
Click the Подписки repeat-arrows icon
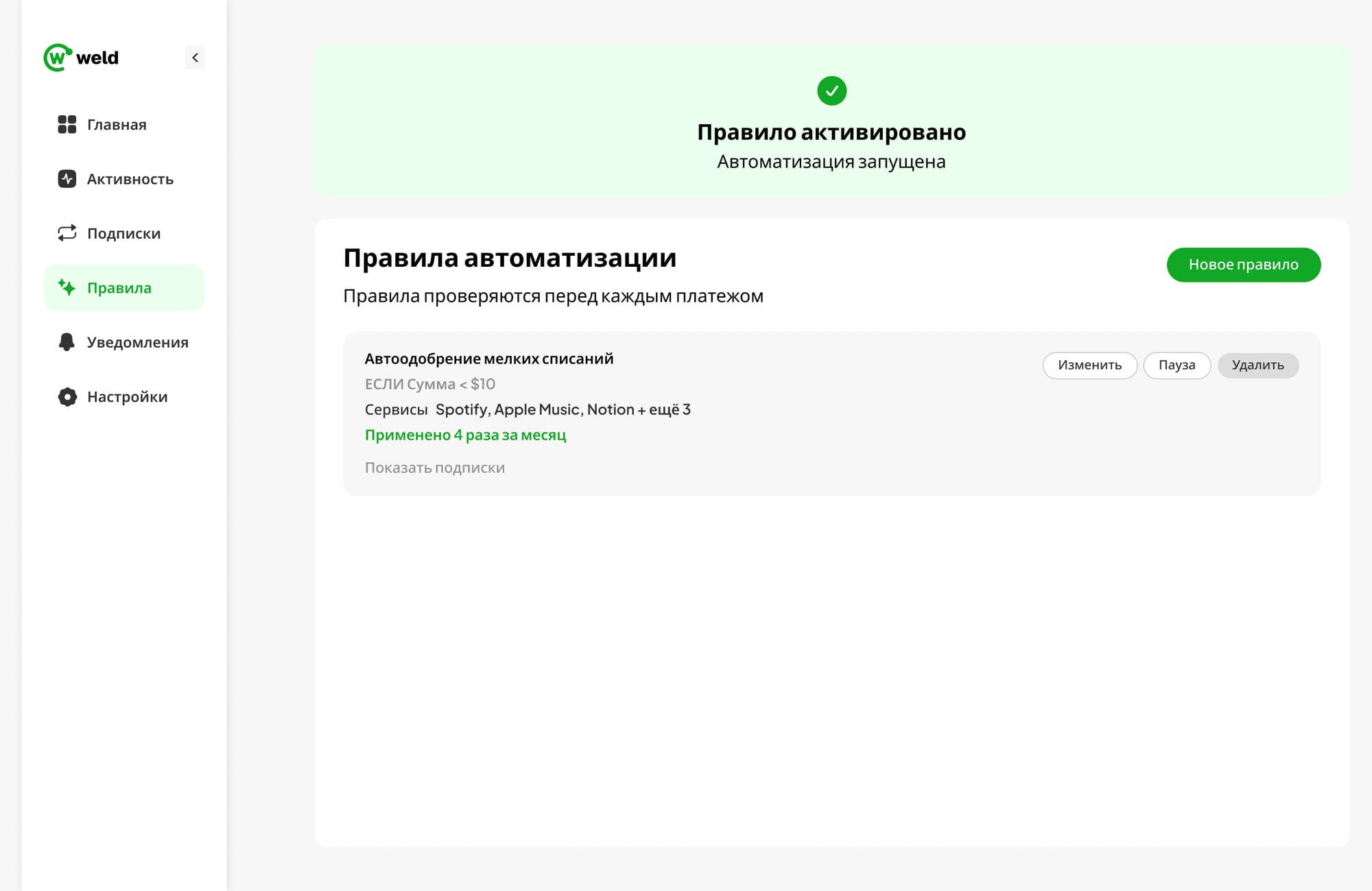click(67, 233)
